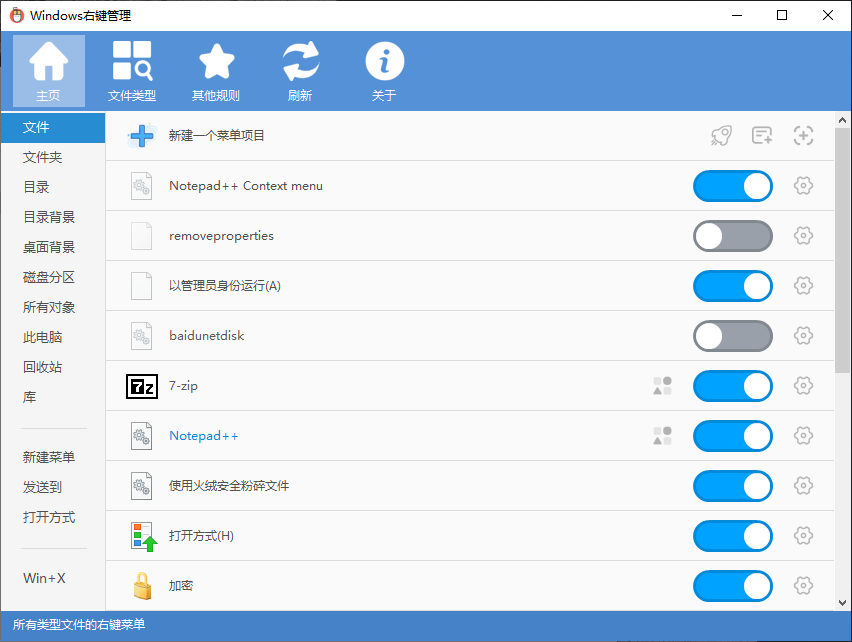The image size is (852, 642).
Task: Click the file icon beside Notepad++ Context menu
Action: [141, 186]
